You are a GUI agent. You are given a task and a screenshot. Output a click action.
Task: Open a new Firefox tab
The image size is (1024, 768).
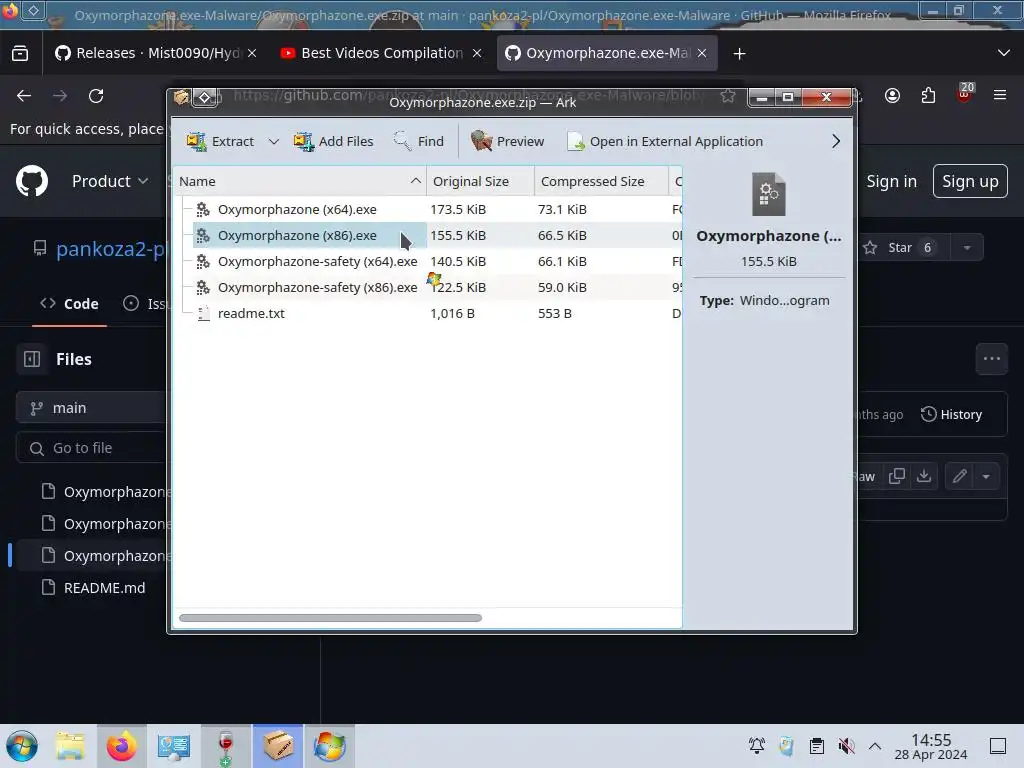click(739, 54)
